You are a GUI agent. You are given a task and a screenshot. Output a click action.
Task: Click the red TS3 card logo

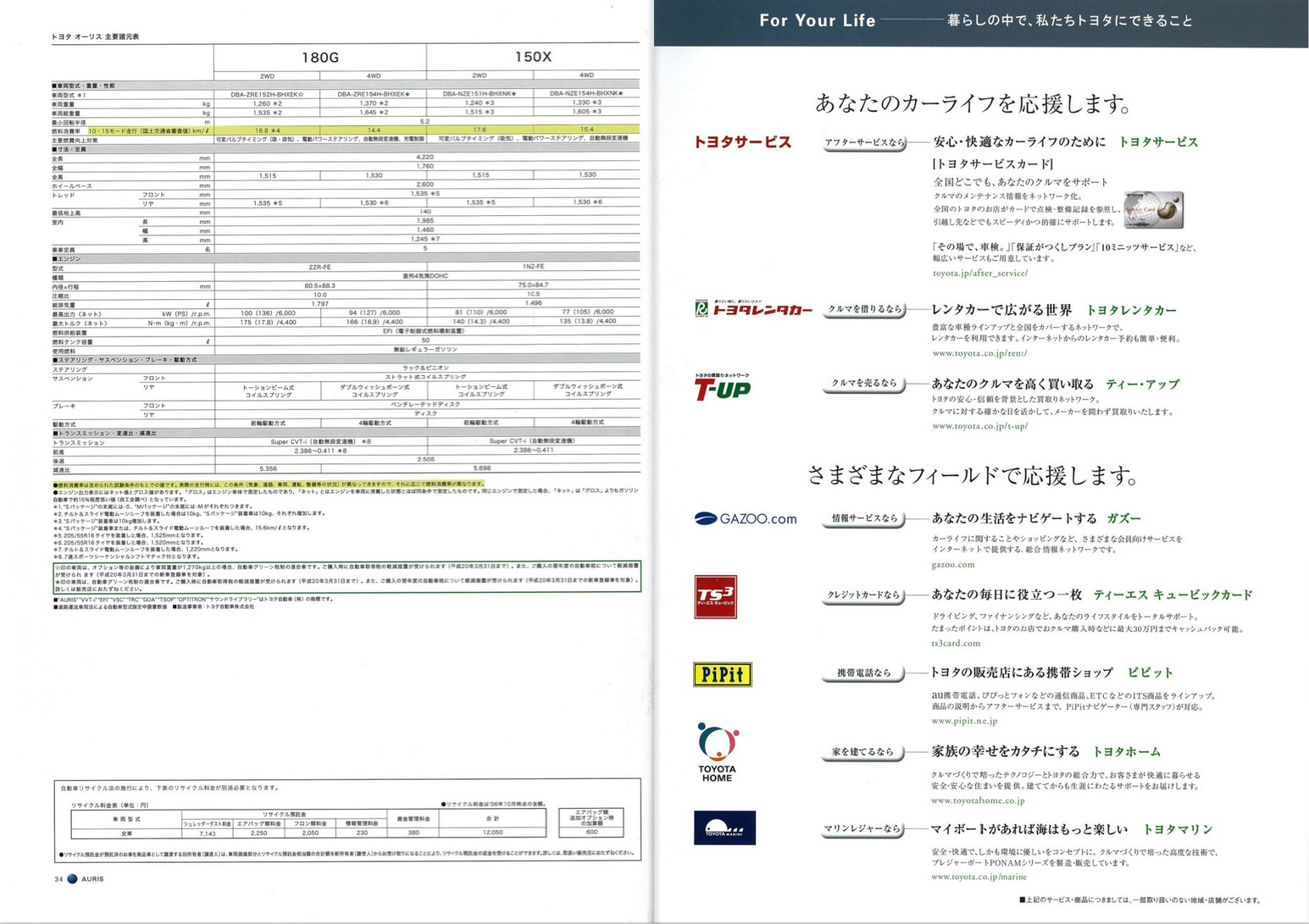click(x=715, y=596)
